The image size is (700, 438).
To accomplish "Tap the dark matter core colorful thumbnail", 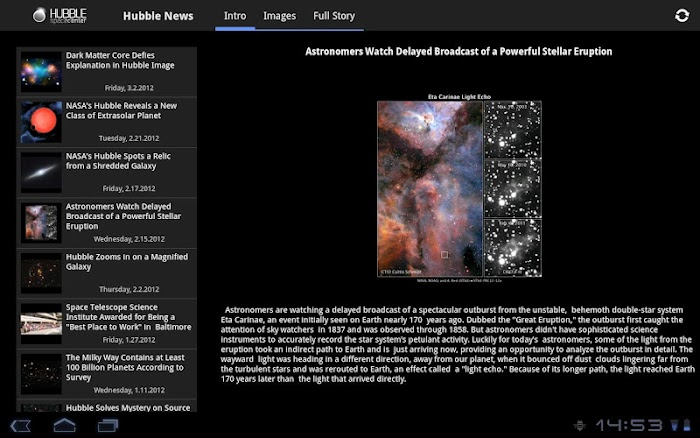I will pos(41,72).
